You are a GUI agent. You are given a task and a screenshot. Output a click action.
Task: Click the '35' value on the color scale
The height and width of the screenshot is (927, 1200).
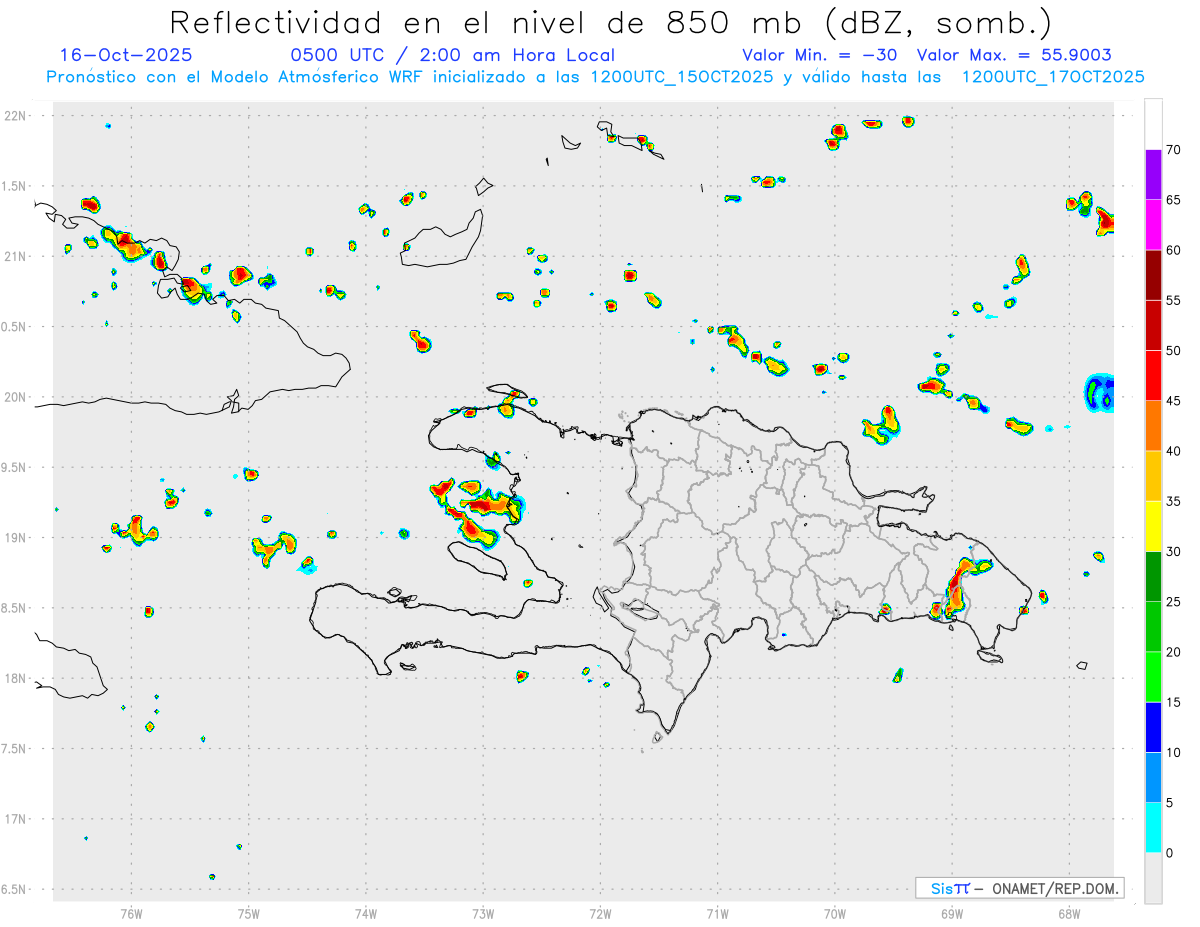click(1174, 501)
